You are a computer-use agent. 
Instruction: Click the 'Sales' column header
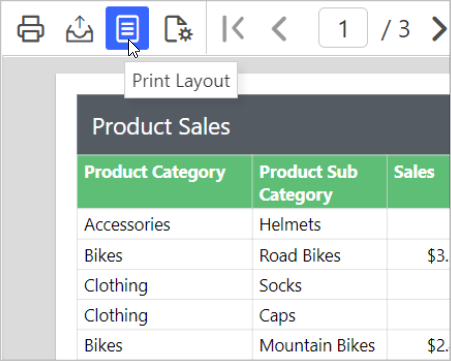tap(419, 182)
